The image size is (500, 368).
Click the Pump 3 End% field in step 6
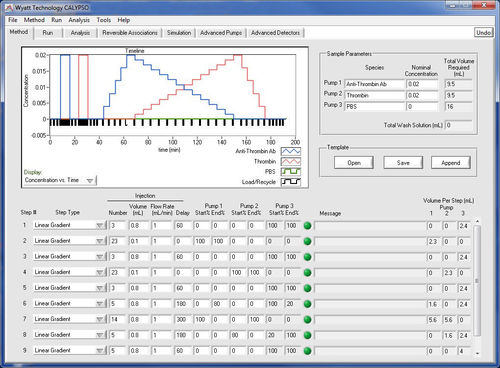click(x=292, y=304)
